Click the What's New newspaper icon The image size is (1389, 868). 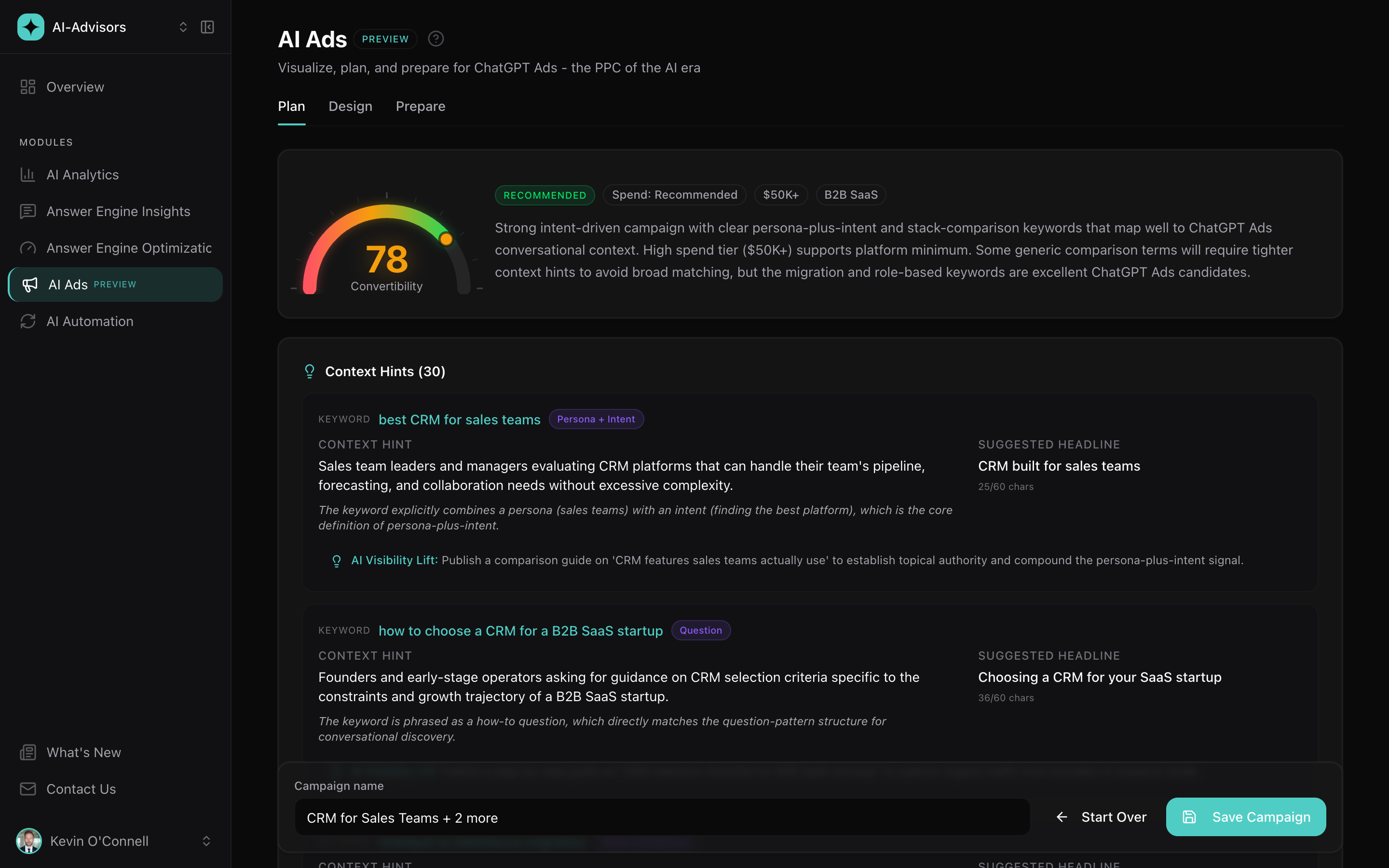[x=27, y=753]
